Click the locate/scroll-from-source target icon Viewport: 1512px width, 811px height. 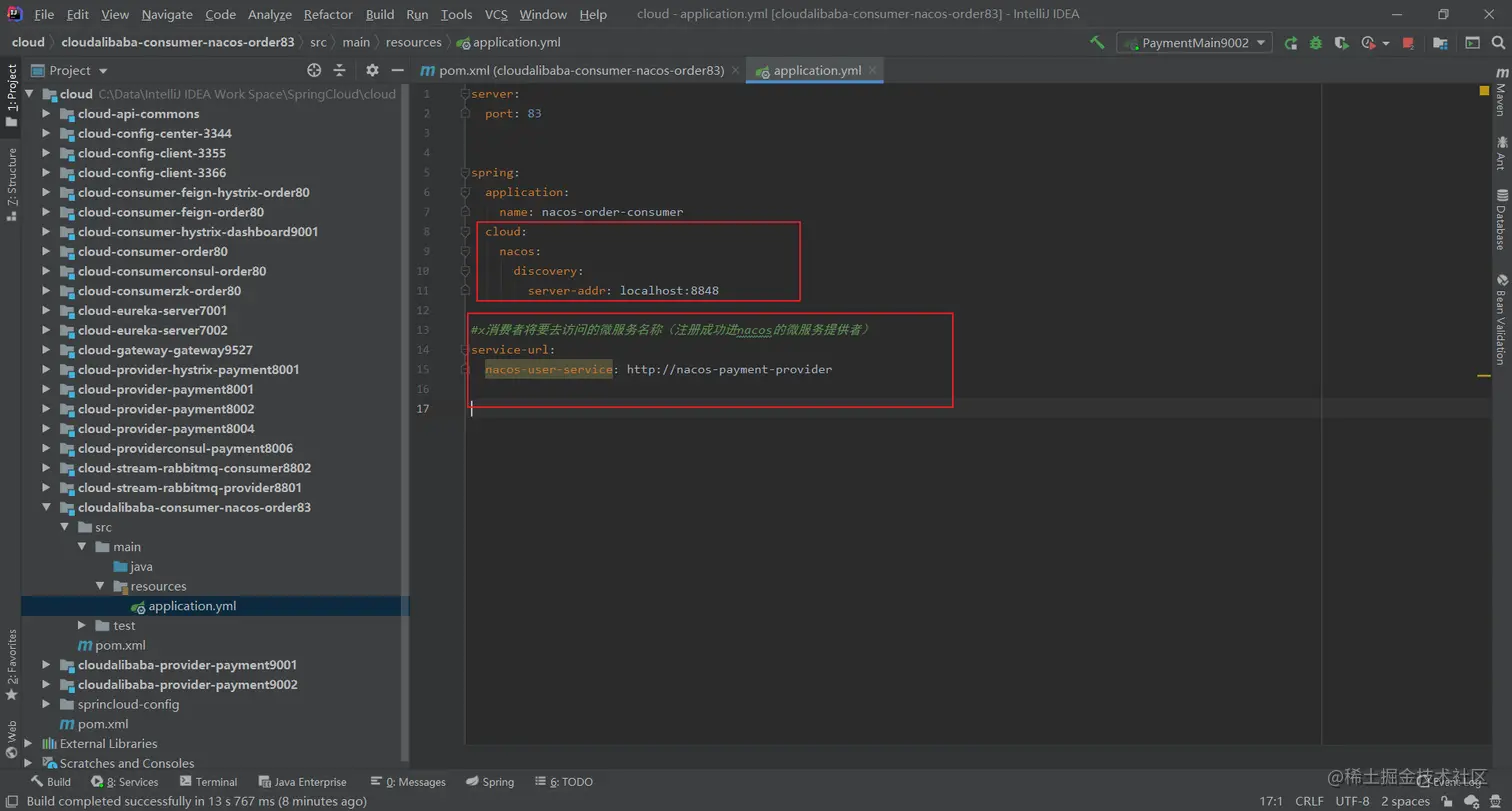(314, 70)
